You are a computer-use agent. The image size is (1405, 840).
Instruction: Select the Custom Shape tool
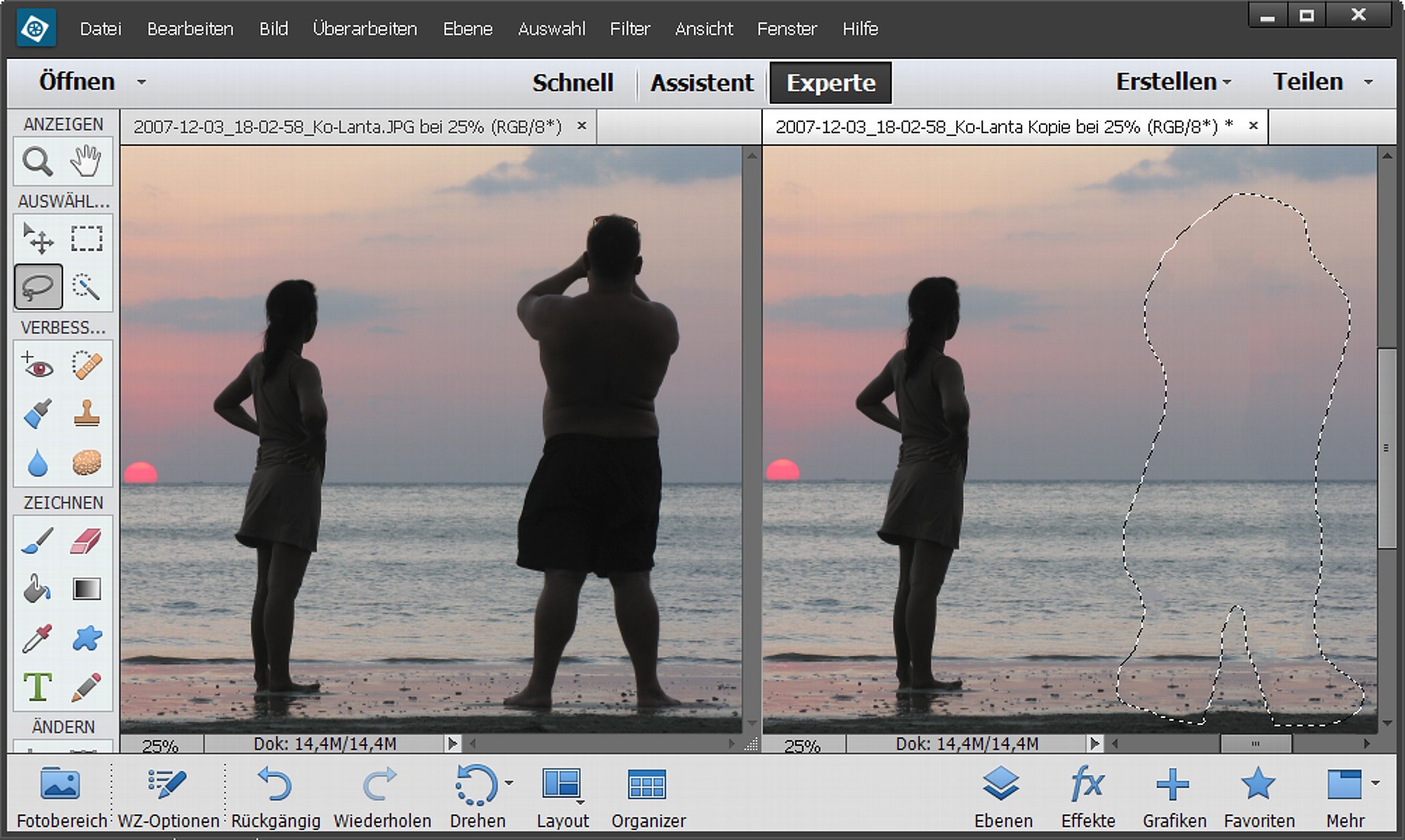pos(86,638)
